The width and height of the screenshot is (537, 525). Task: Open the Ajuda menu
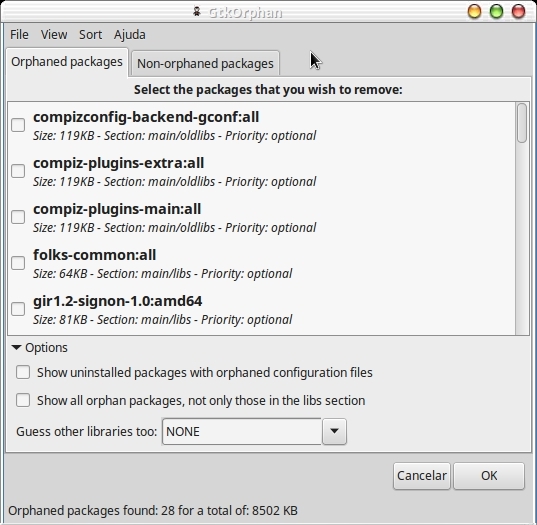[x=130, y=35]
